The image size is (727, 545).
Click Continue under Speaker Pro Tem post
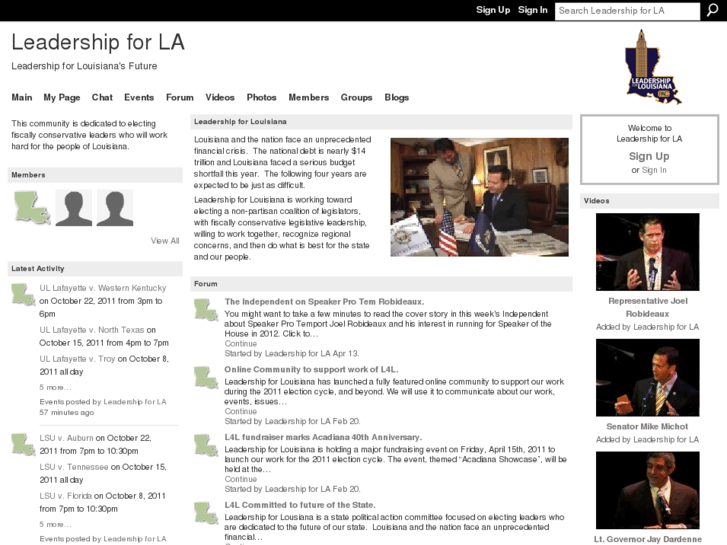[241, 344]
